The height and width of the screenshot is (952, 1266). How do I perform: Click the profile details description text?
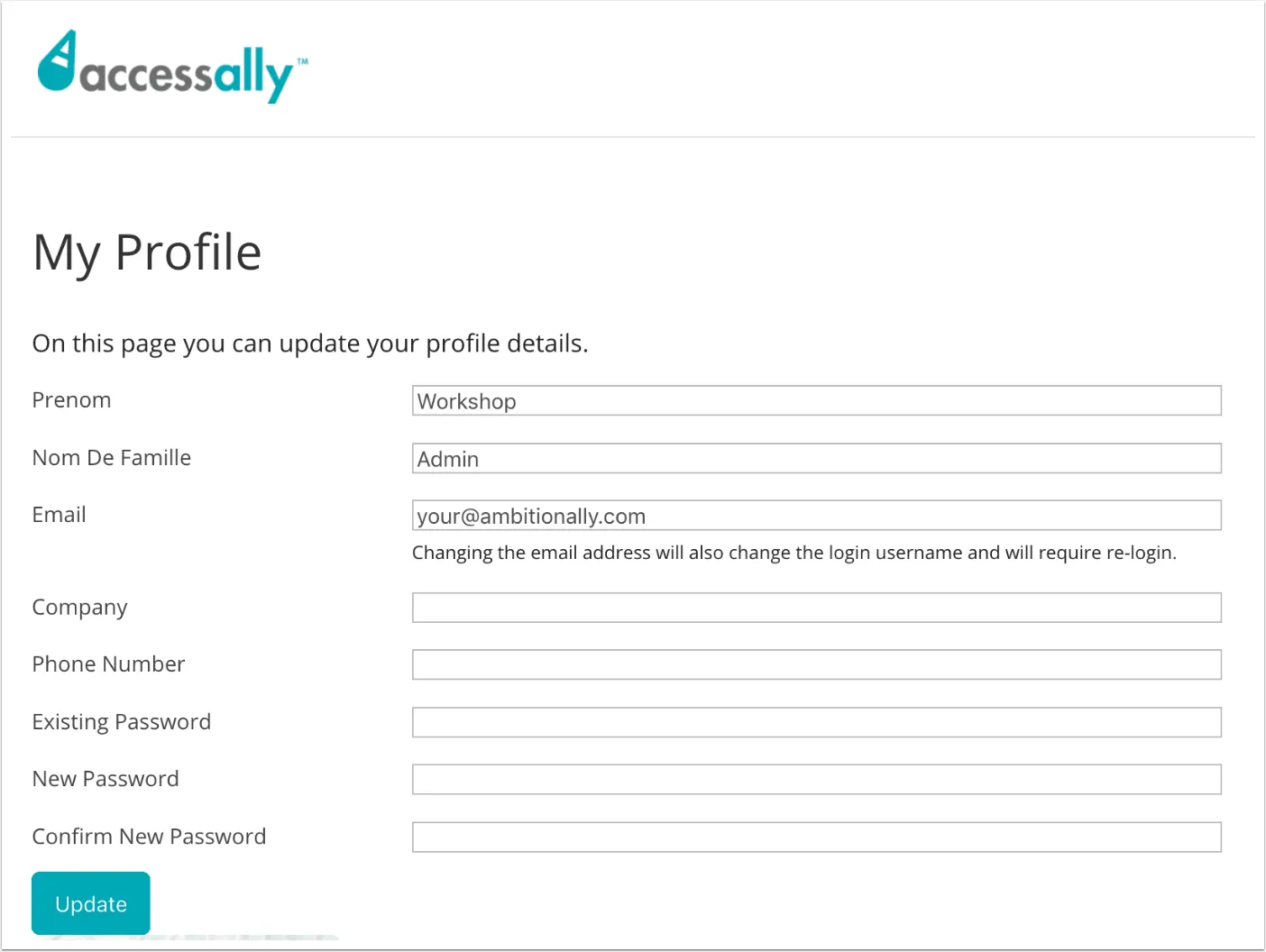[x=309, y=343]
